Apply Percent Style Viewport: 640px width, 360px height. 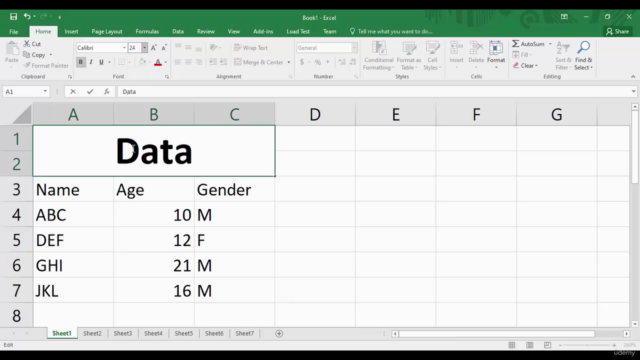point(318,62)
